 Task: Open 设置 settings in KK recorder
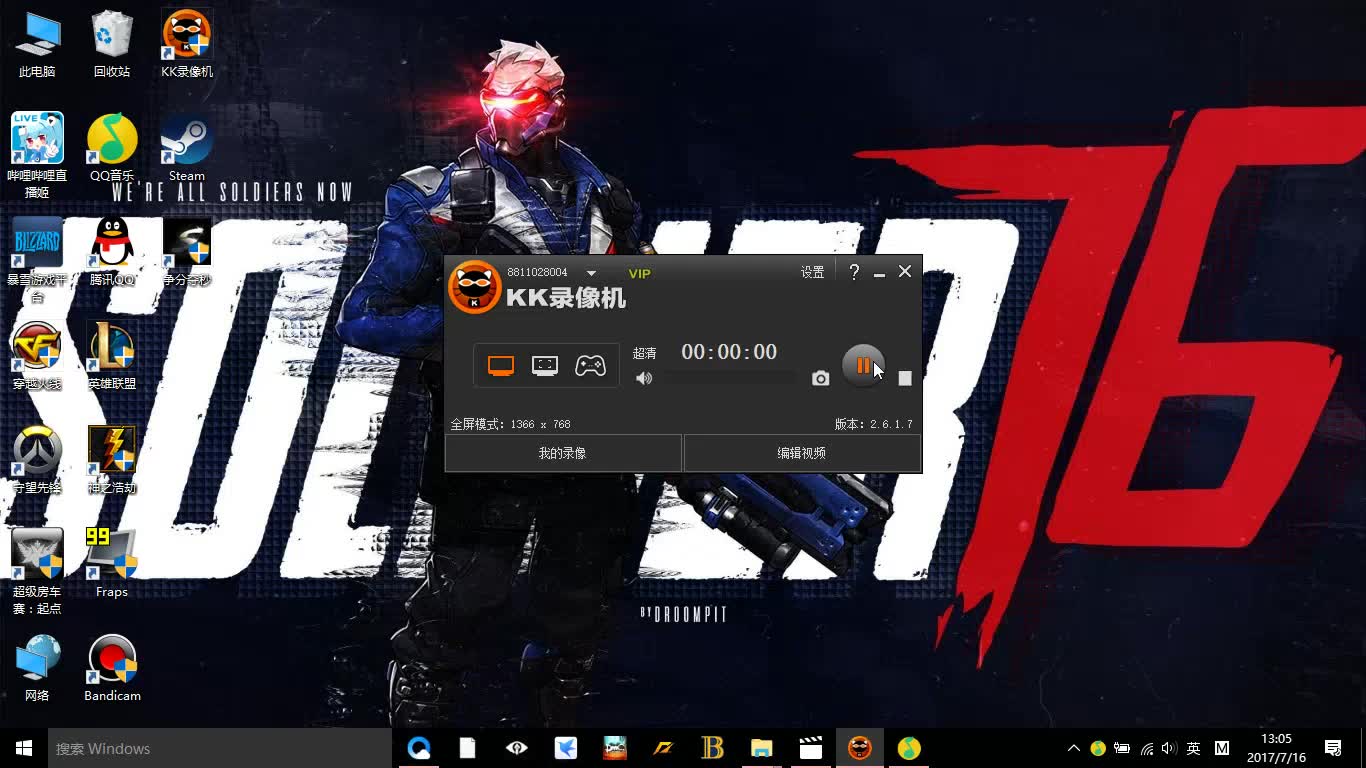[x=812, y=272]
